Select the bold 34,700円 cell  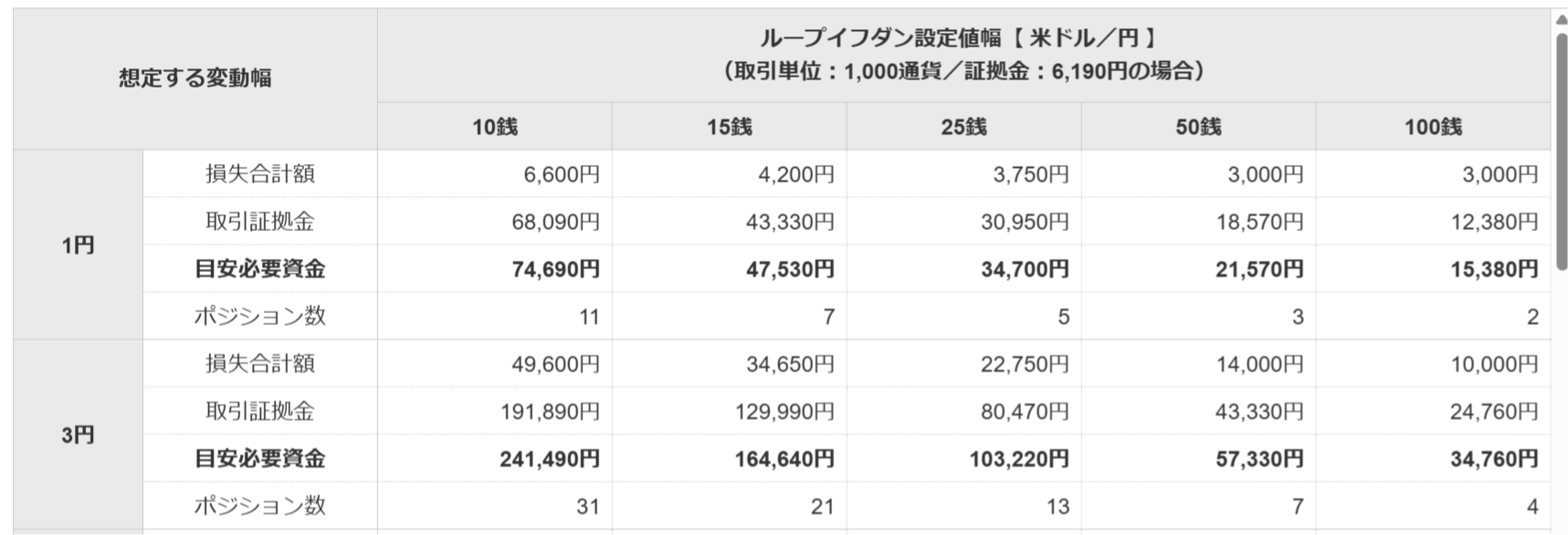(1025, 269)
